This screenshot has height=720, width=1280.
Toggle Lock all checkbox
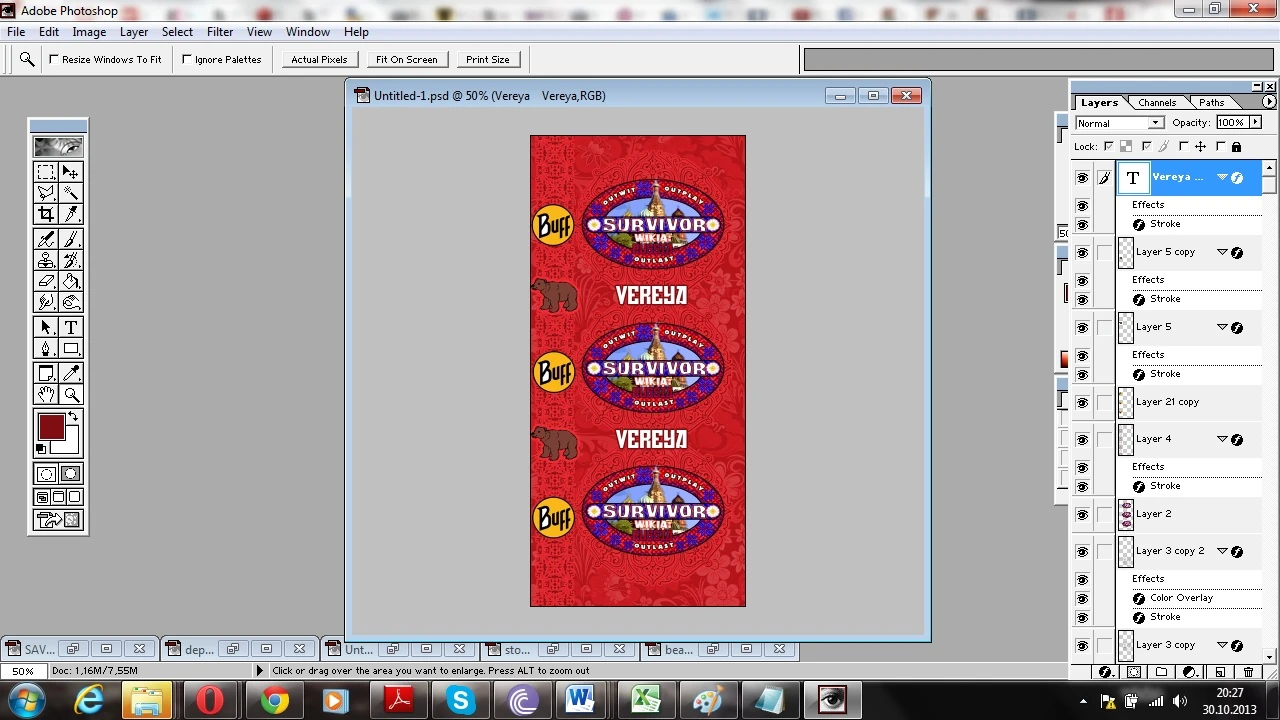[1221, 147]
